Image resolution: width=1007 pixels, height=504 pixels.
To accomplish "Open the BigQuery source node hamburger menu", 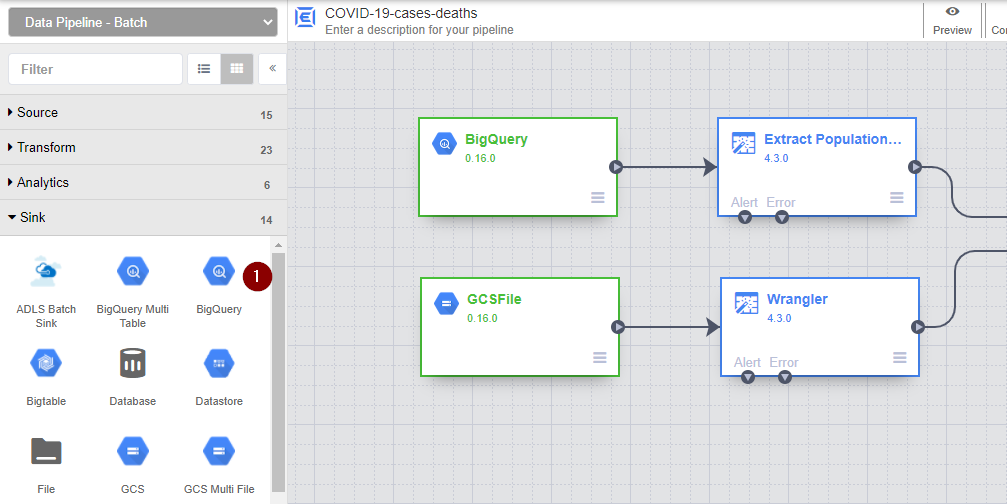I will [x=598, y=198].
